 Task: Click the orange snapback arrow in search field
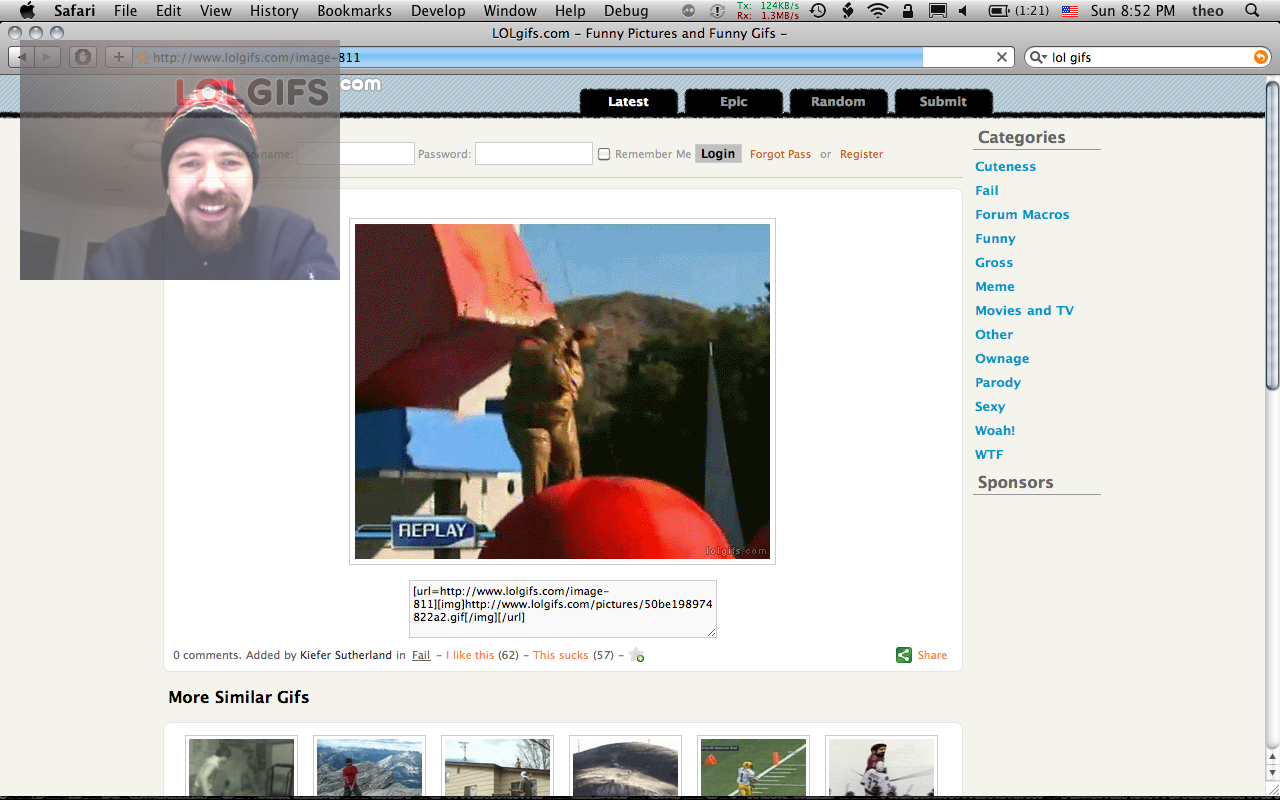1260,57
